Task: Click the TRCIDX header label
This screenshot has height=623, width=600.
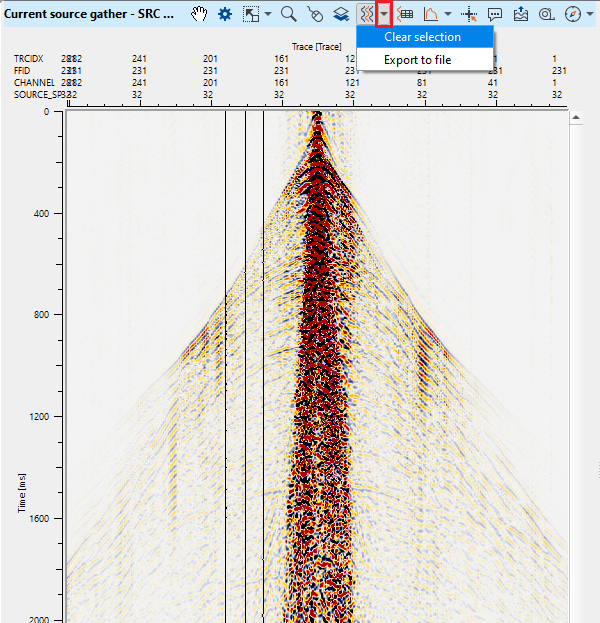Action: [x=28, y=59]
